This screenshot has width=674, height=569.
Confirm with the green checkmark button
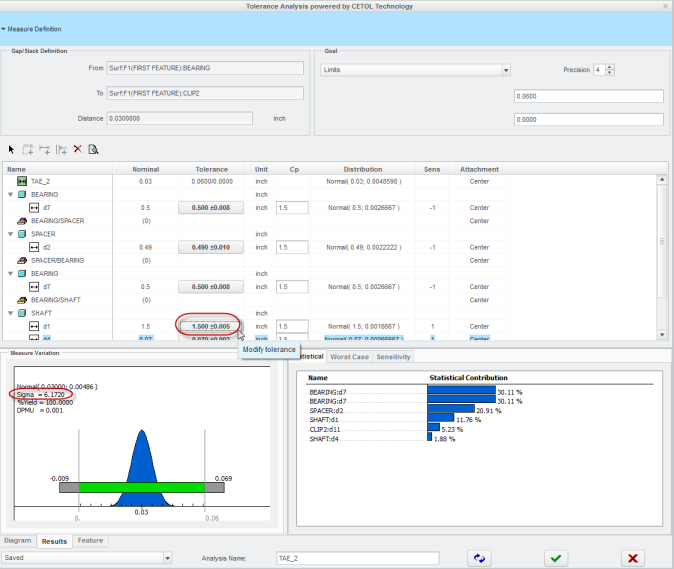(558, 558)
